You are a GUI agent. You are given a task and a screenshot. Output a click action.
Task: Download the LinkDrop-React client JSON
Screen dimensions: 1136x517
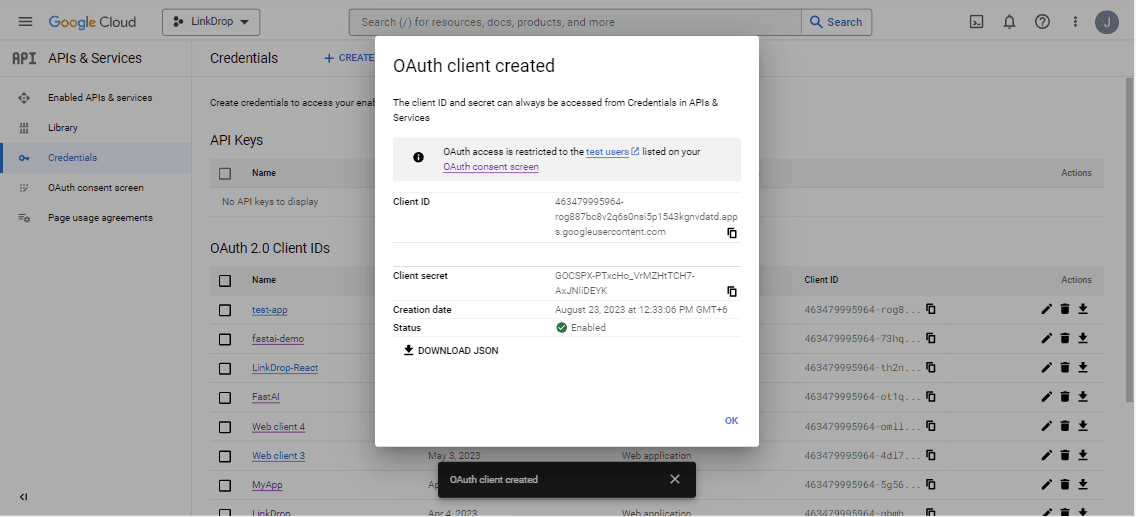(1083, 368)
